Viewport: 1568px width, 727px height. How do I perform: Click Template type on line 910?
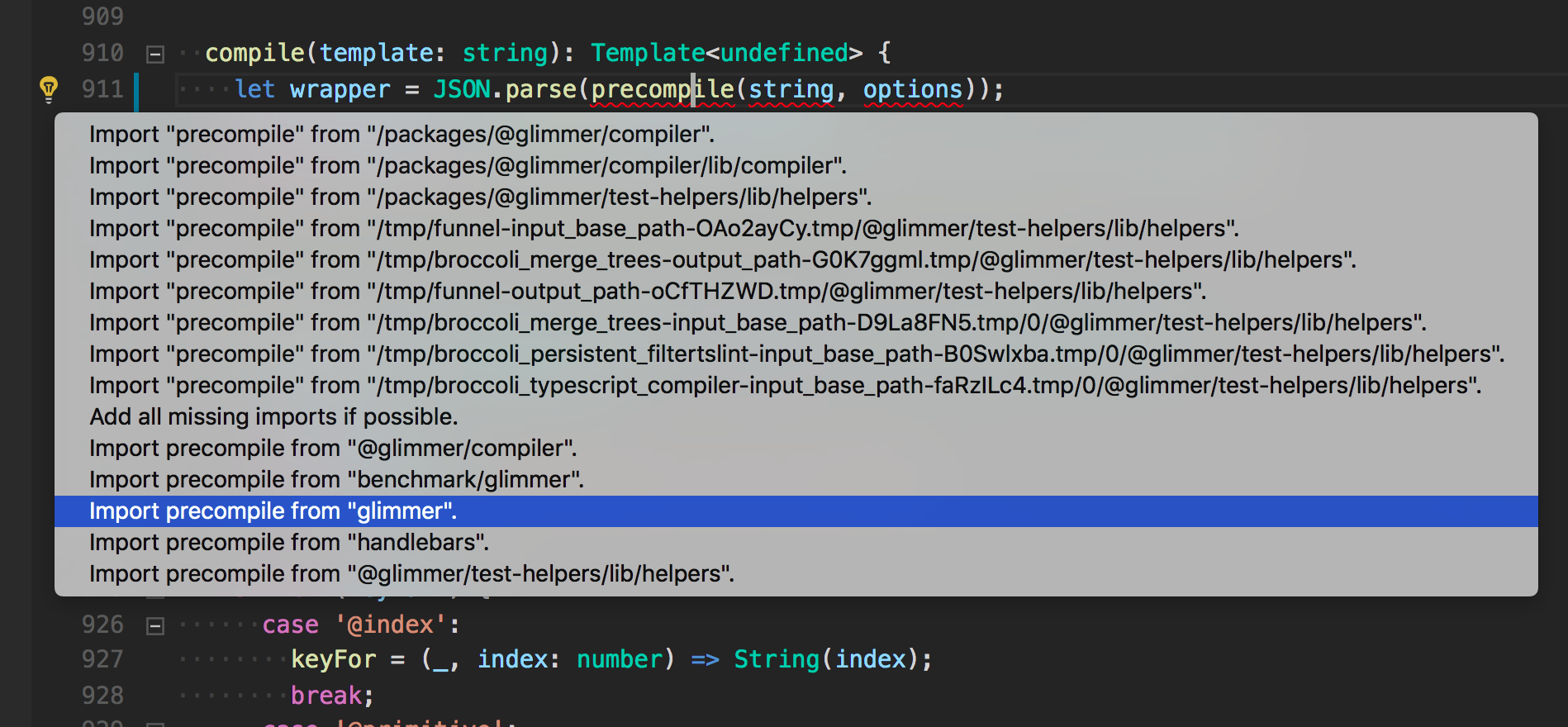point(648,53)
